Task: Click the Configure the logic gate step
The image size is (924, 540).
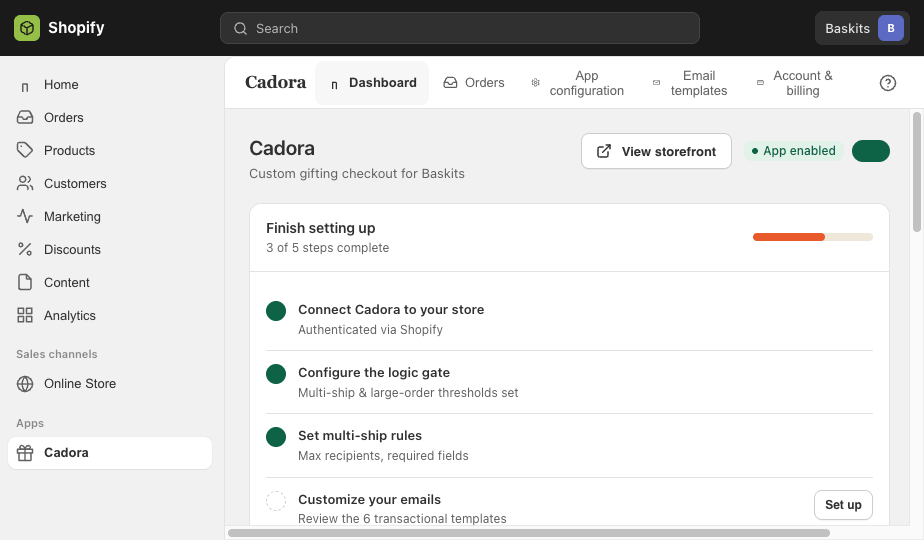Action: tap(569, 382)
